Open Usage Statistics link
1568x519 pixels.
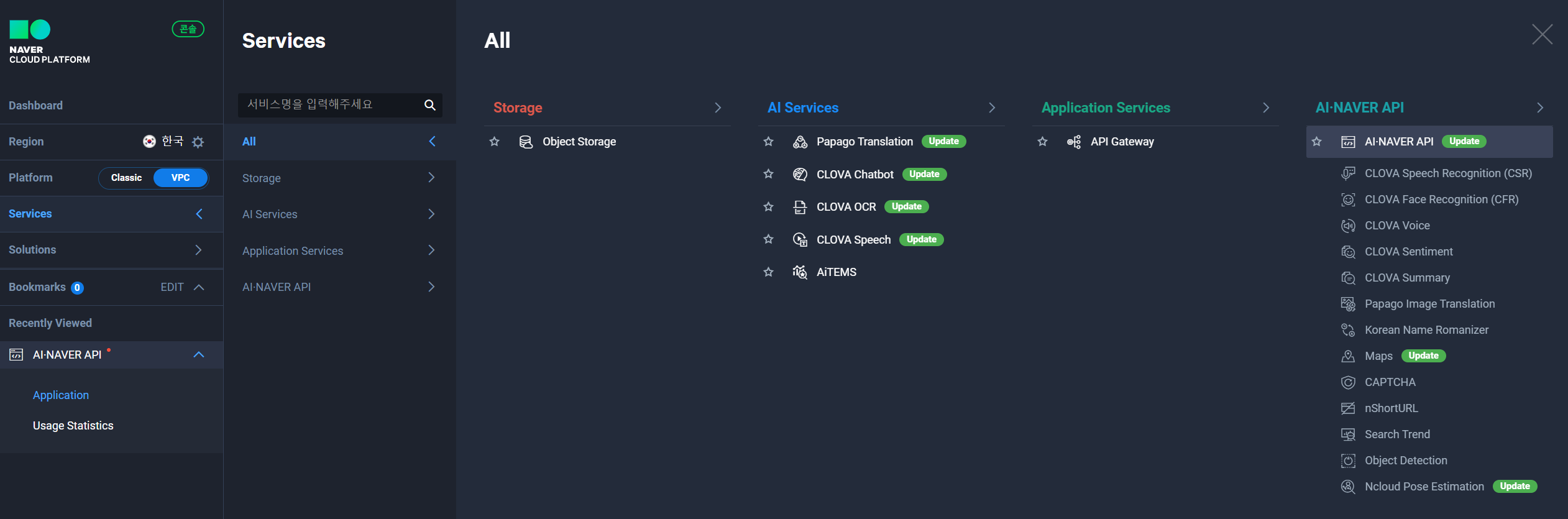pos(73,426)
